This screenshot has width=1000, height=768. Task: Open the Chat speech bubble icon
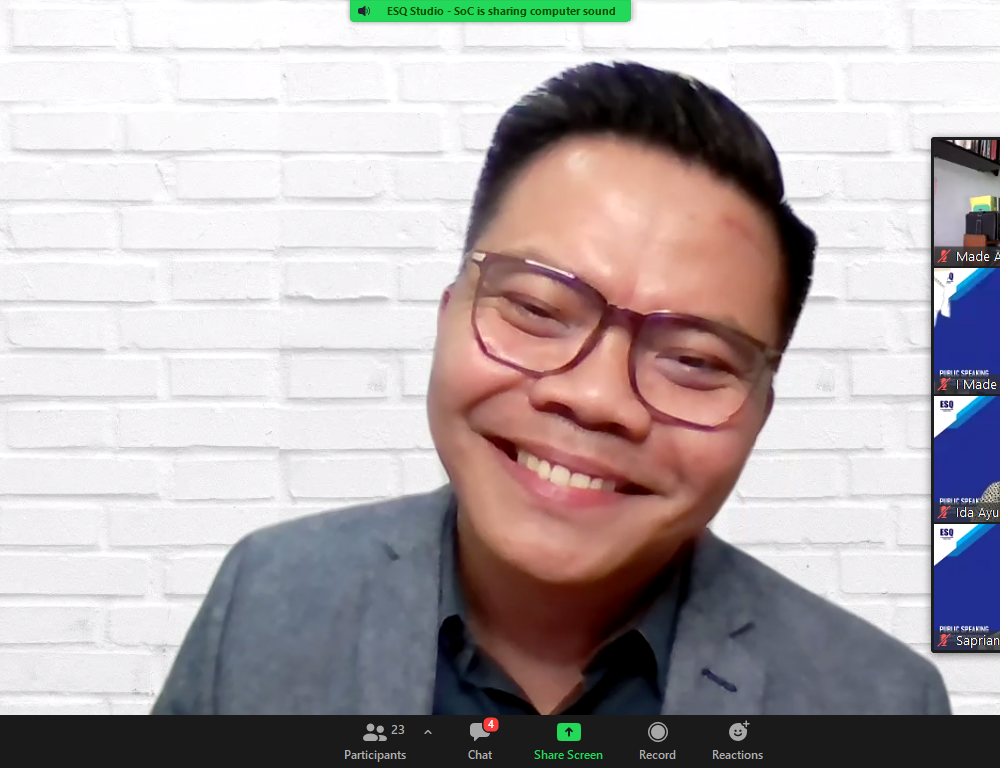(x=479, y=733)
